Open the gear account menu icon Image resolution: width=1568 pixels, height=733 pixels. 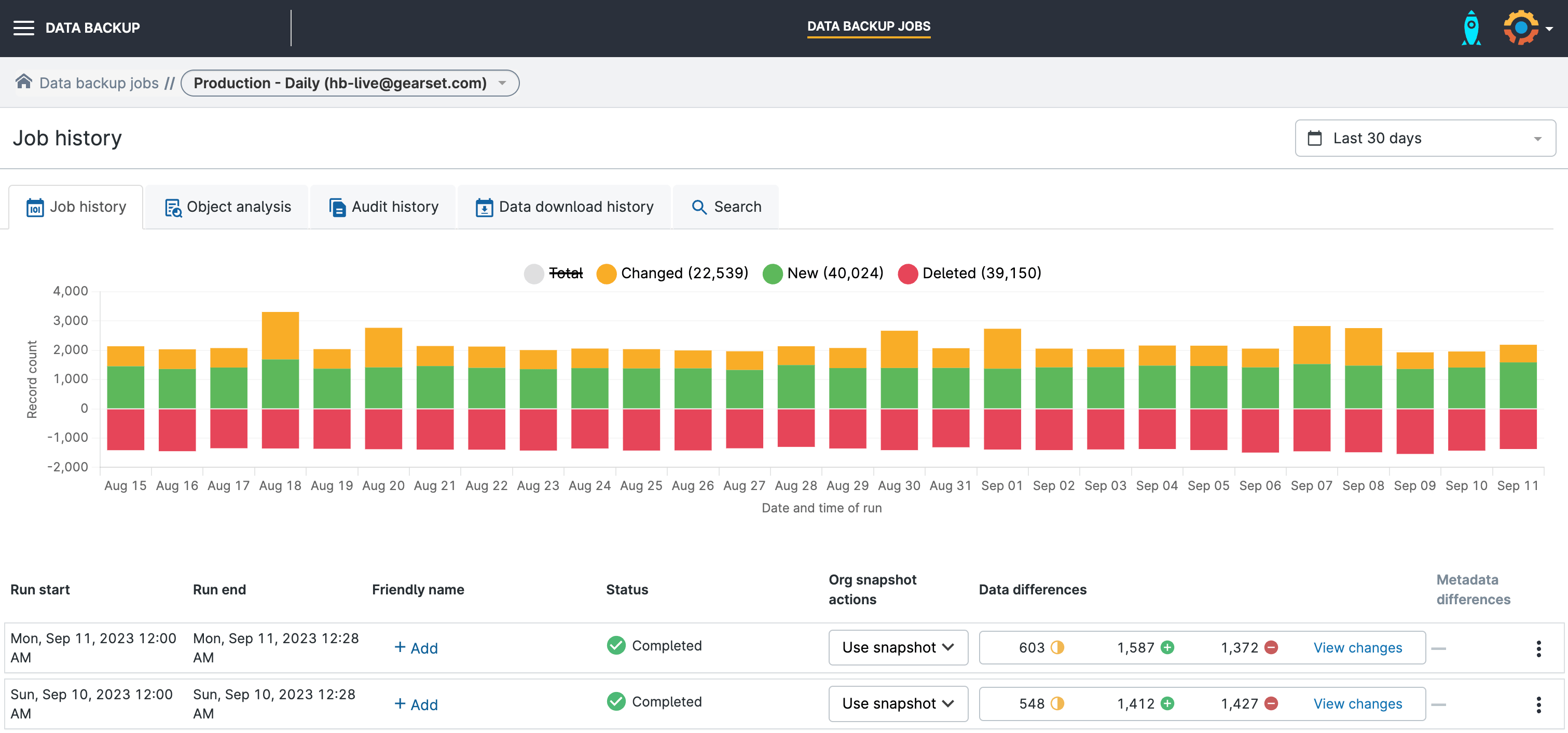(x=1520, y=28)
